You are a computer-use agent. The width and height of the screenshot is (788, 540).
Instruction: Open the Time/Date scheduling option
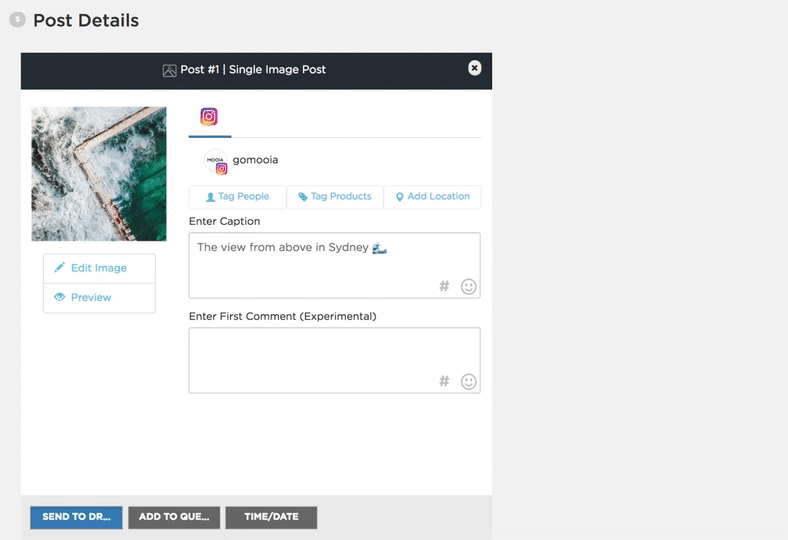point(271,517)
